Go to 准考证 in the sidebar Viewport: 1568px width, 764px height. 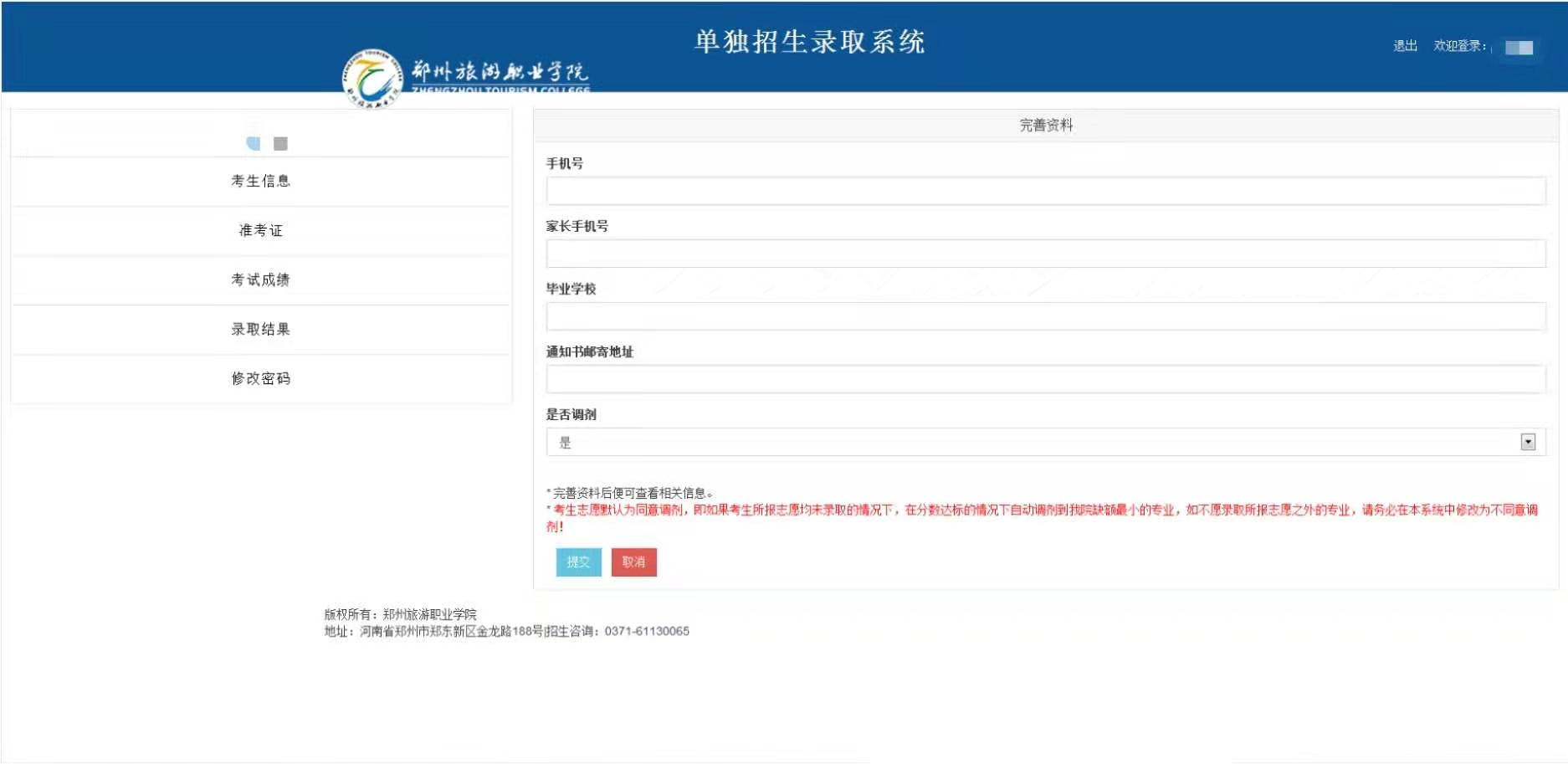click(260, 230)
